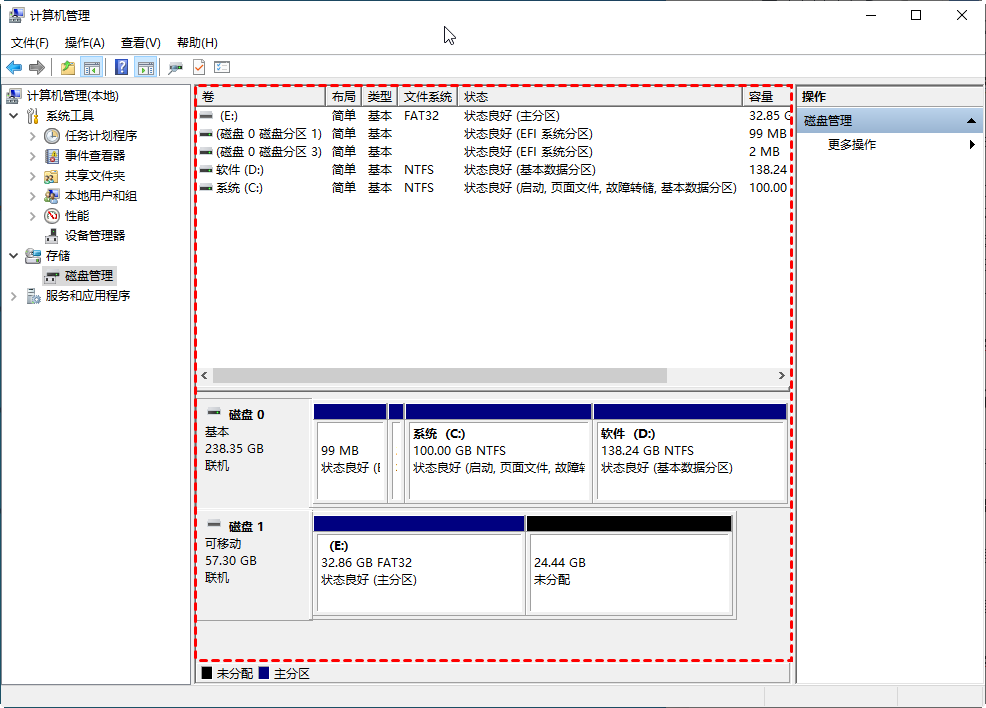
Task: Click the blue Help question mark icon
Action: coord(121,67)
